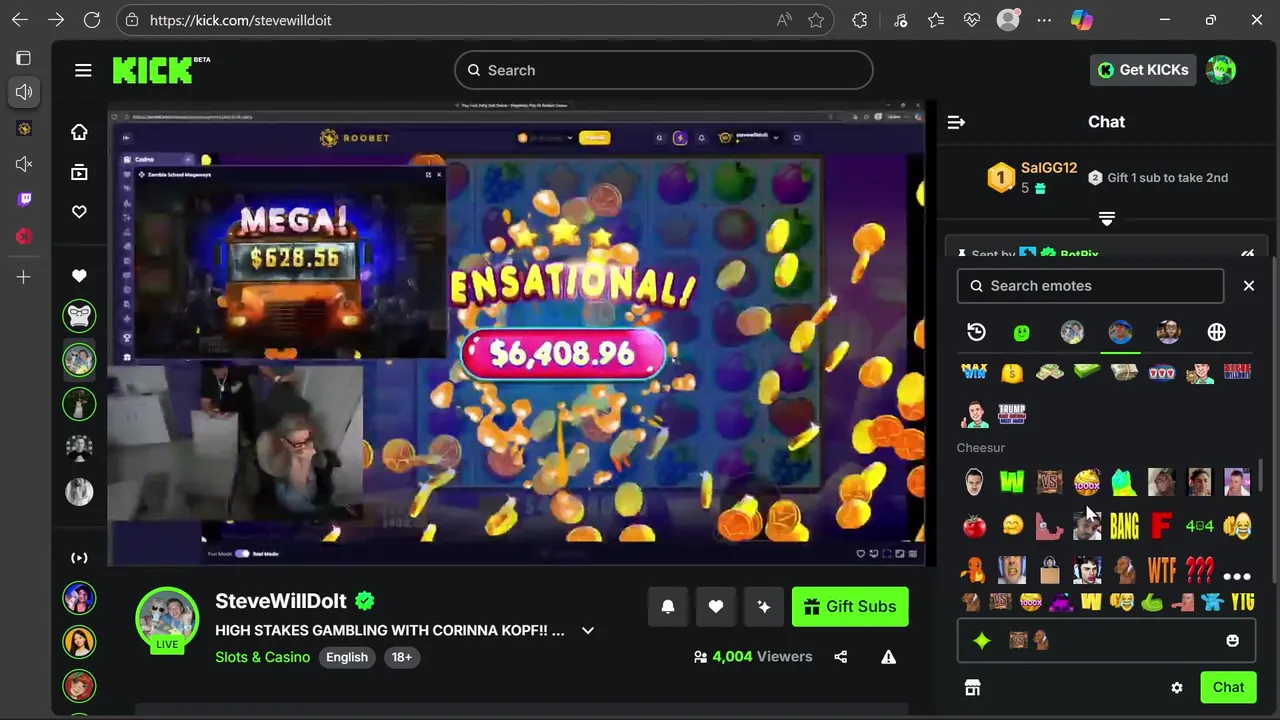The image size is (1280, 720).
Task: Open chat settings gear
Action: (1177, 687)
